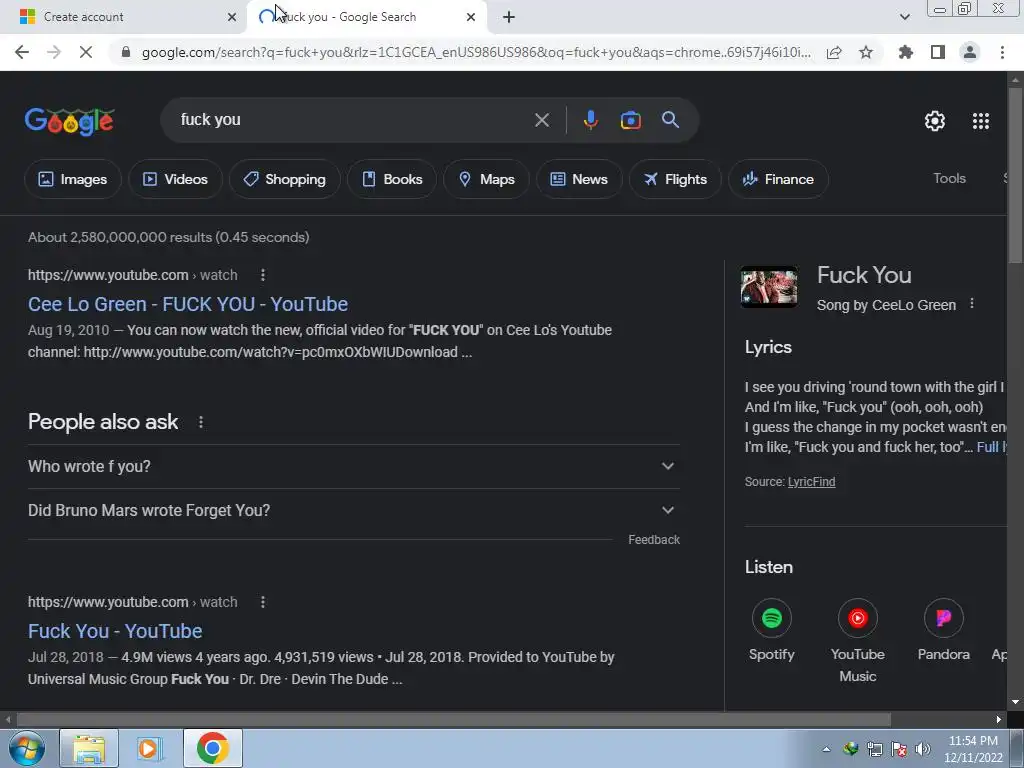Click the network tray icon
1024x768 pixels.
pos(874,749)
